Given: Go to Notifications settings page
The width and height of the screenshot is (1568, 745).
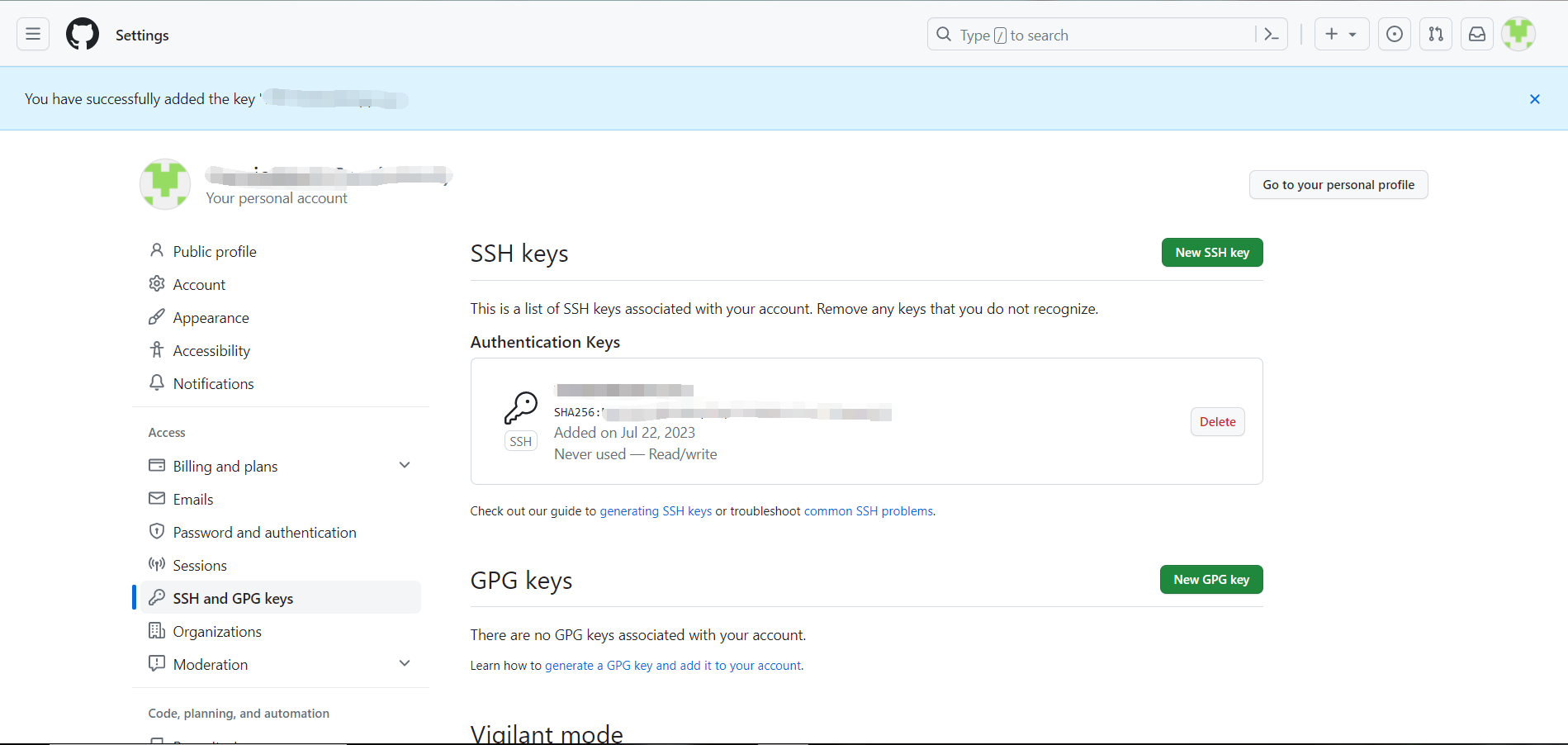Looking at the screenshot, I should tap(213, 384).
